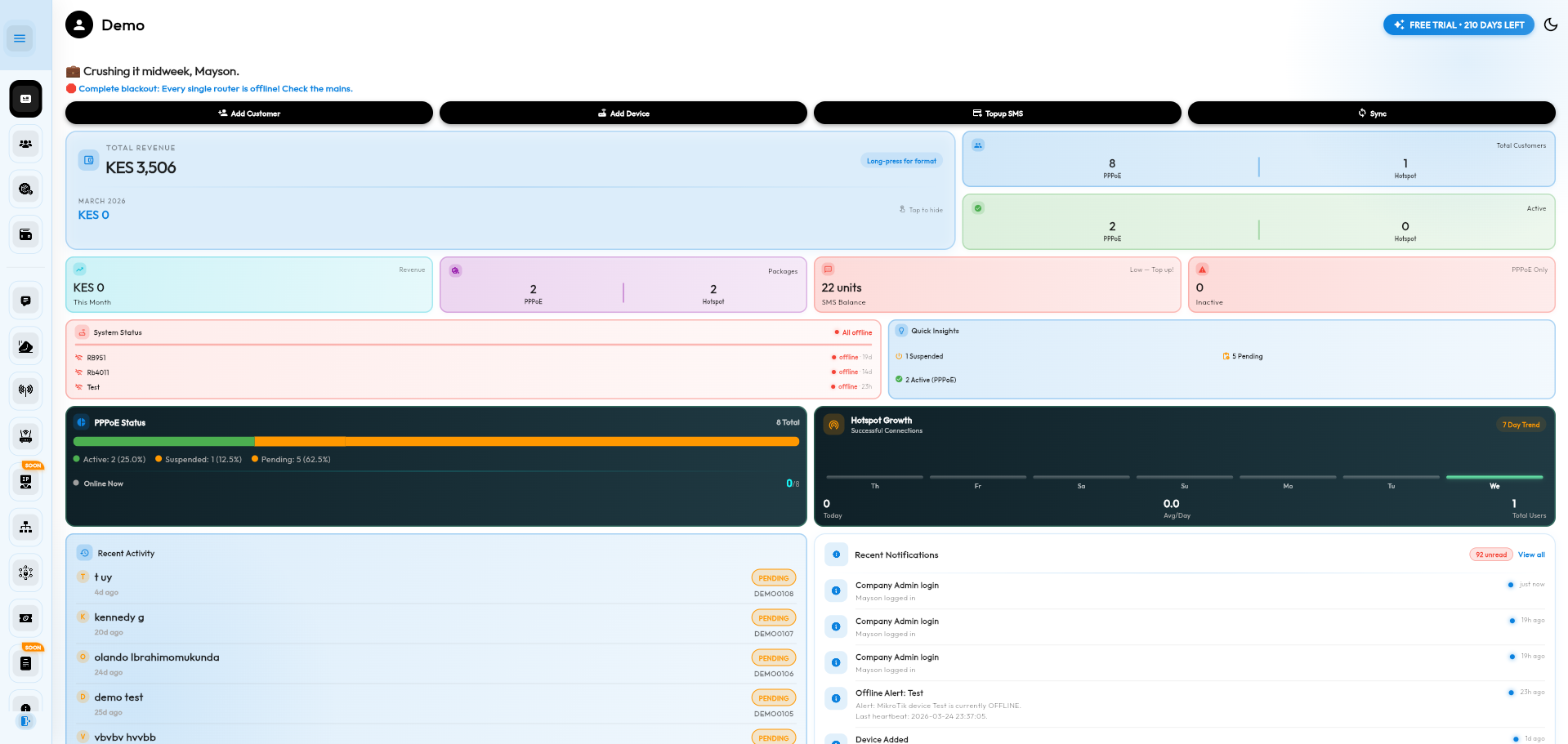Image resolution: width=1568 pixels, height=744 pixels.
Task: Click the Online Now row in PPPoE Status
Action: 436,483
